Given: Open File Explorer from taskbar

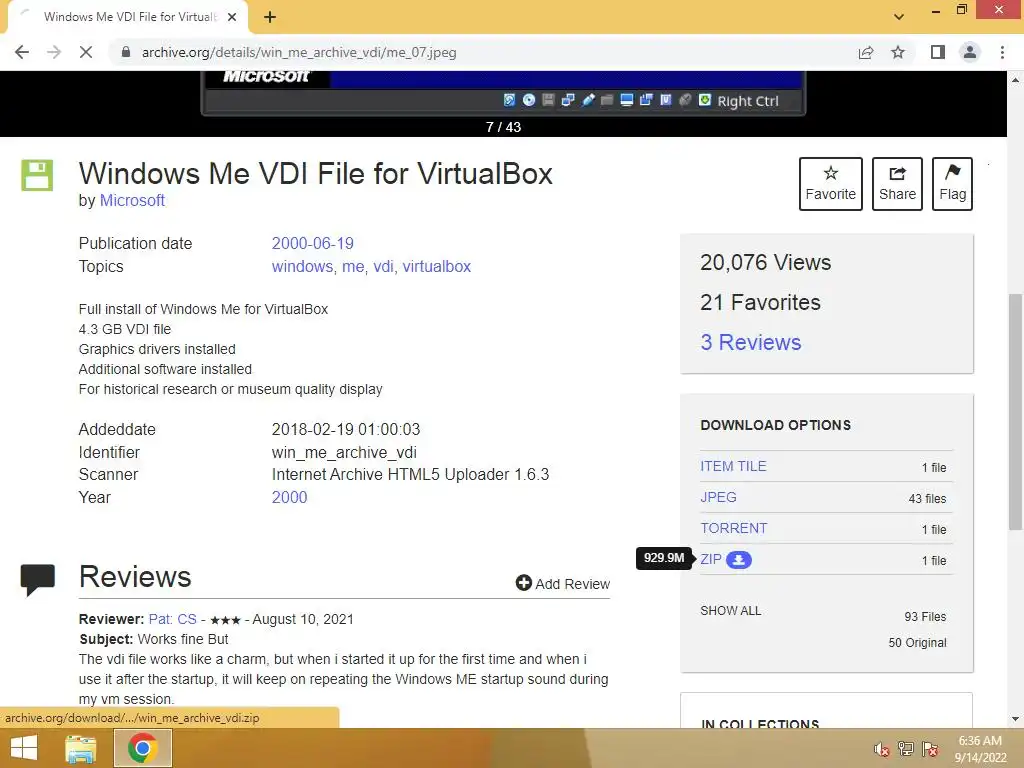Looking at the screenshot, I should 81,748.
